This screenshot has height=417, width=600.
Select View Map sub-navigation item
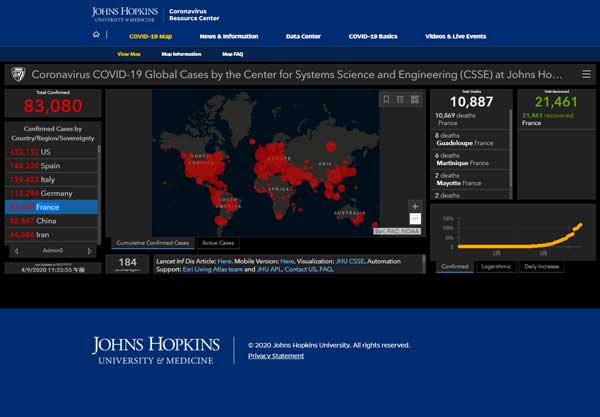[129, 54]
